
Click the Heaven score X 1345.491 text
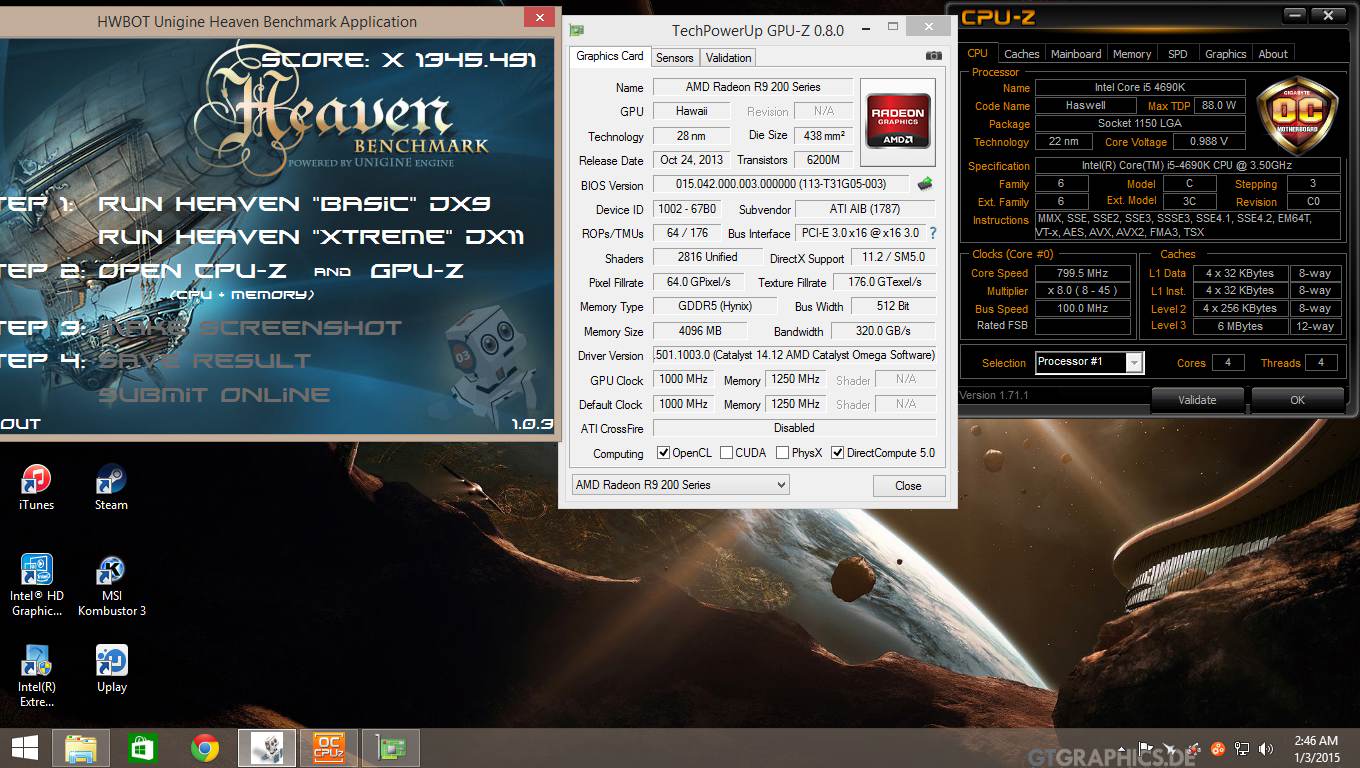click(399, 59)
